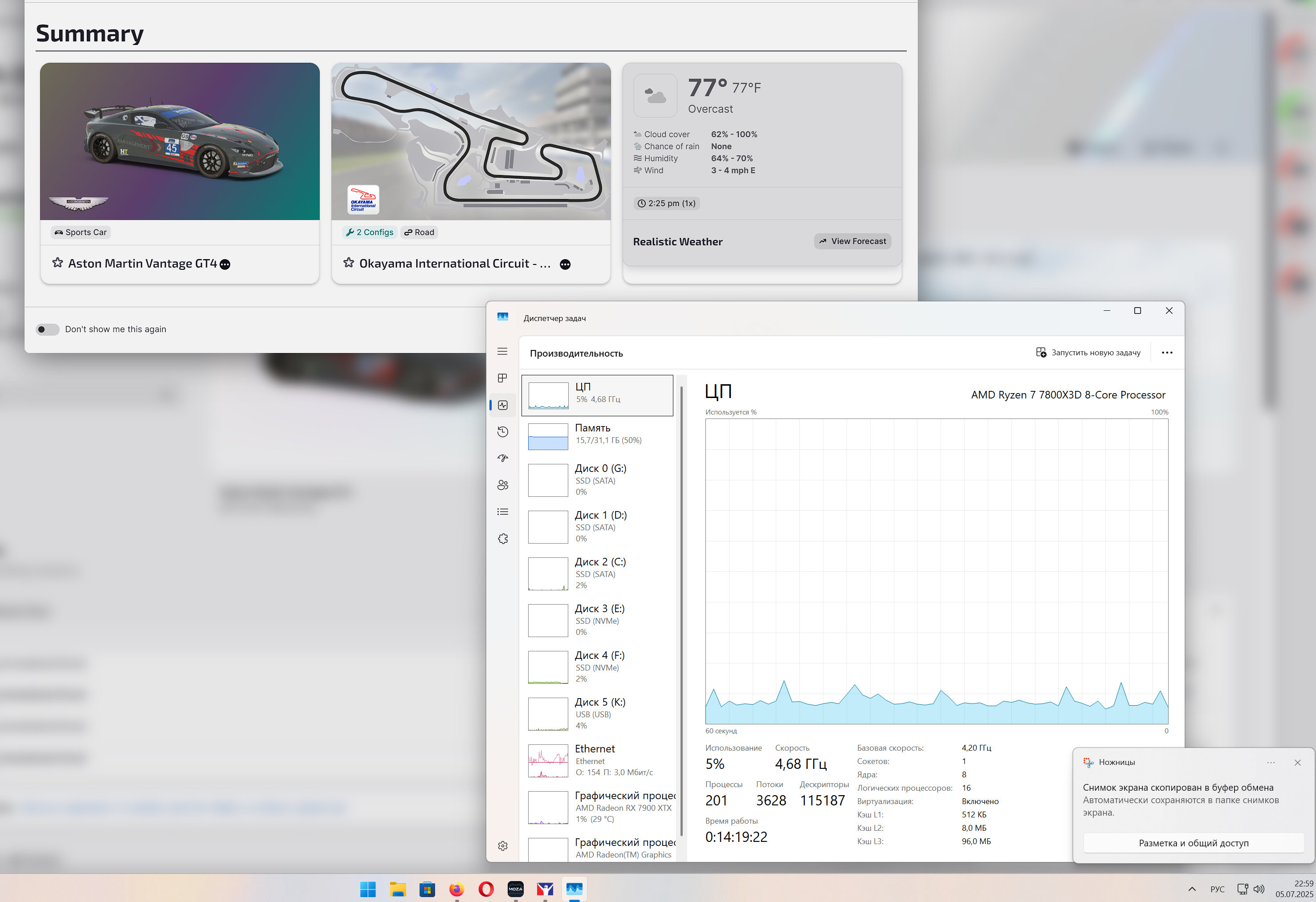The height and width of the screenshot is (902, 1316).
Task: Open App history page in sidebar
Action: (x=502, y=431)
